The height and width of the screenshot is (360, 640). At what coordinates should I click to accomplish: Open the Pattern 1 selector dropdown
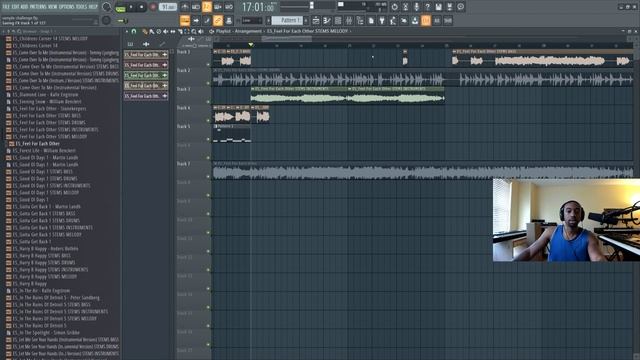point(287,20)
